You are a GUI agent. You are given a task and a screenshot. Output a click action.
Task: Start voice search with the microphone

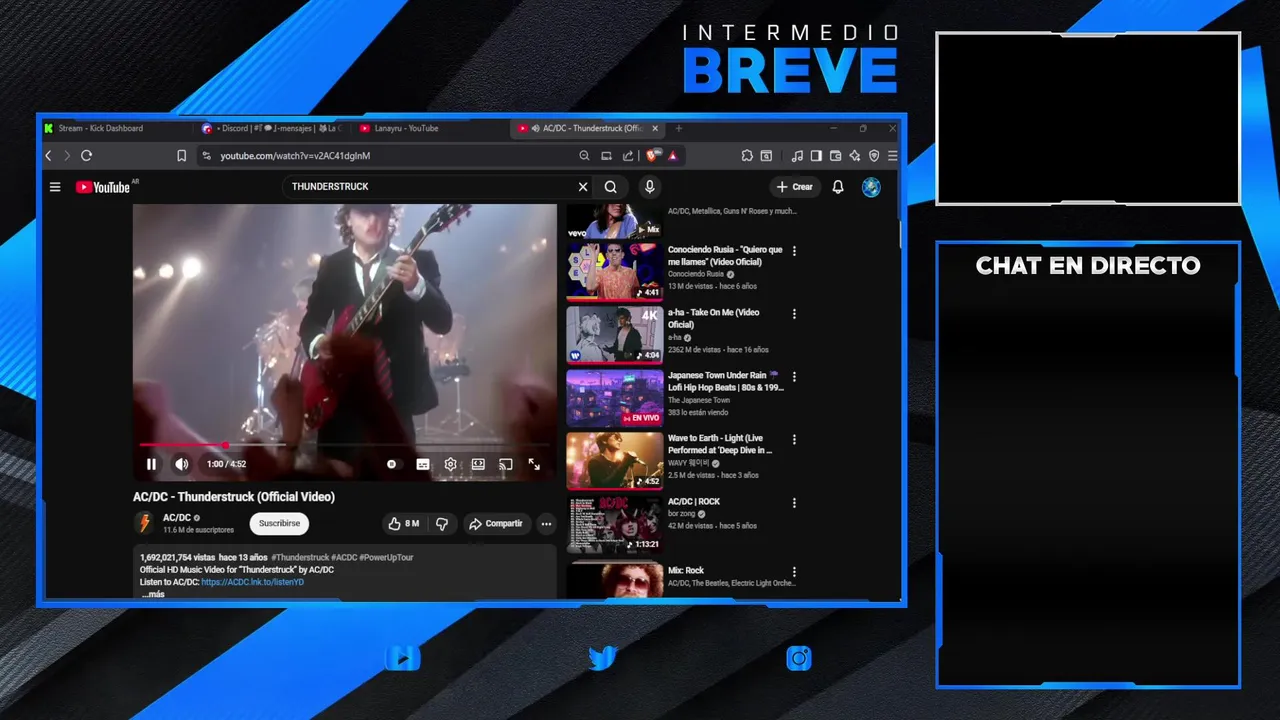pos(650,187)
